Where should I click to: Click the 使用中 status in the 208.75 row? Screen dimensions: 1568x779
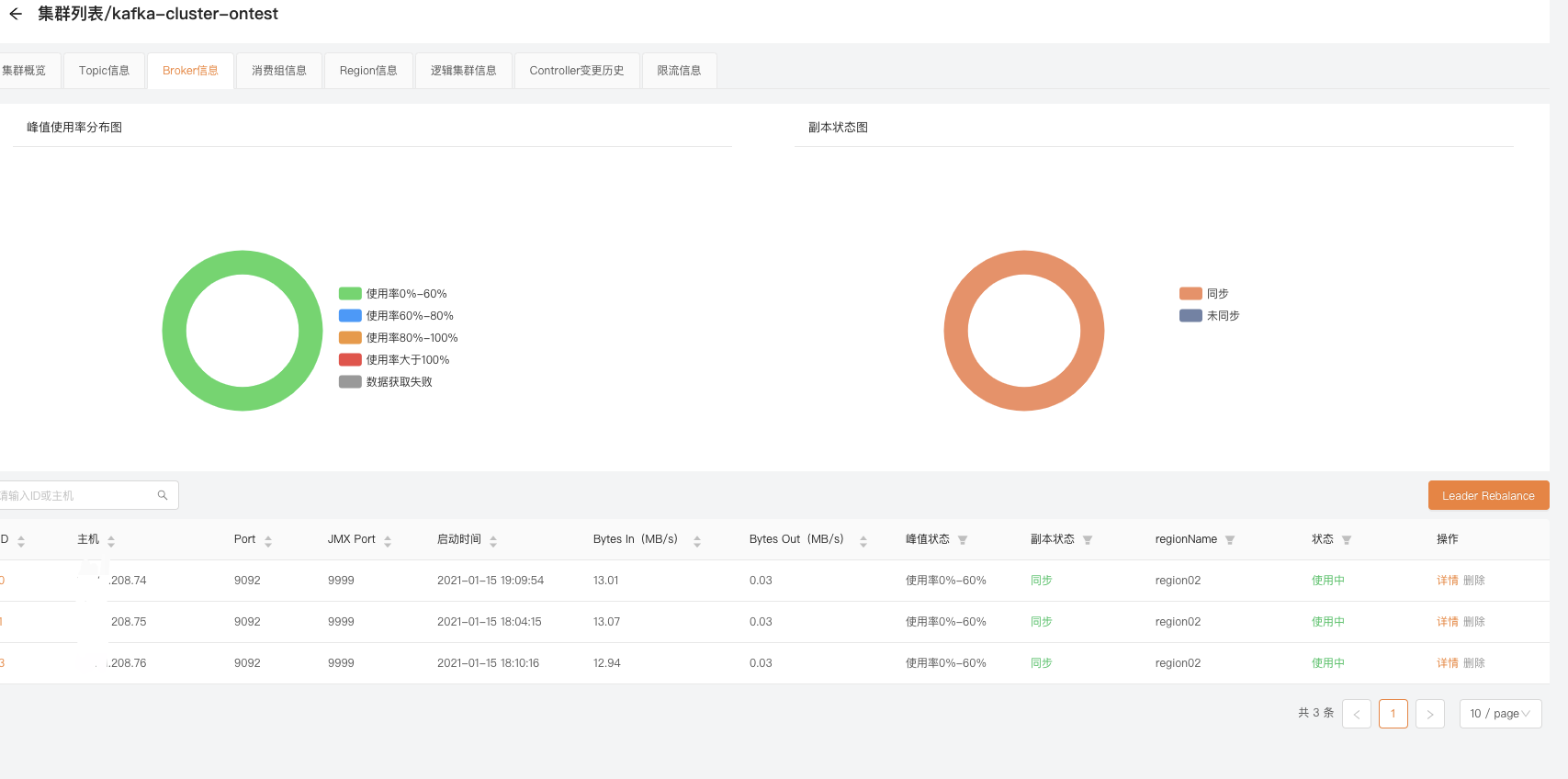click(x=1328, y=622)
